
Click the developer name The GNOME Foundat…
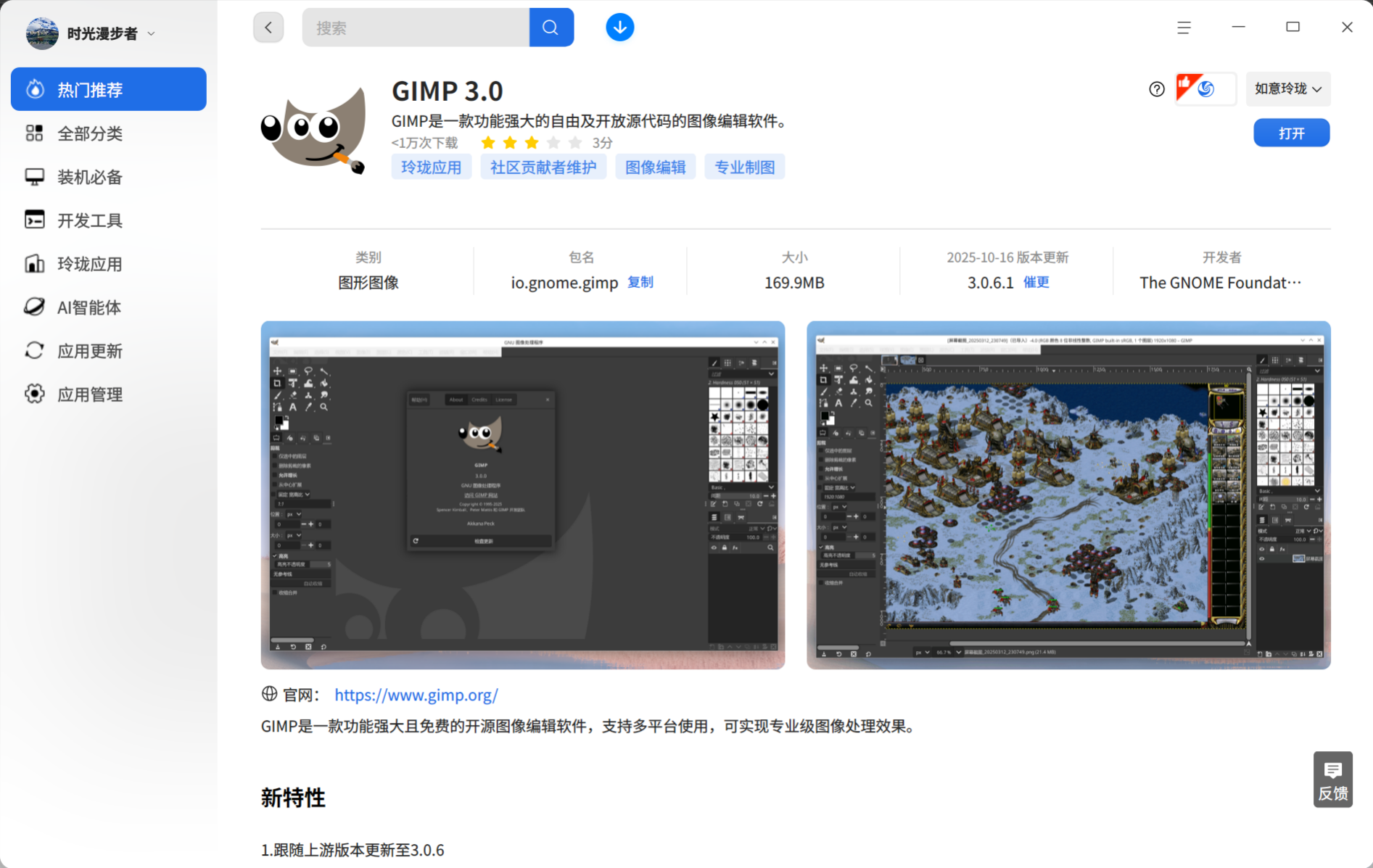[x=1221, y=283]
